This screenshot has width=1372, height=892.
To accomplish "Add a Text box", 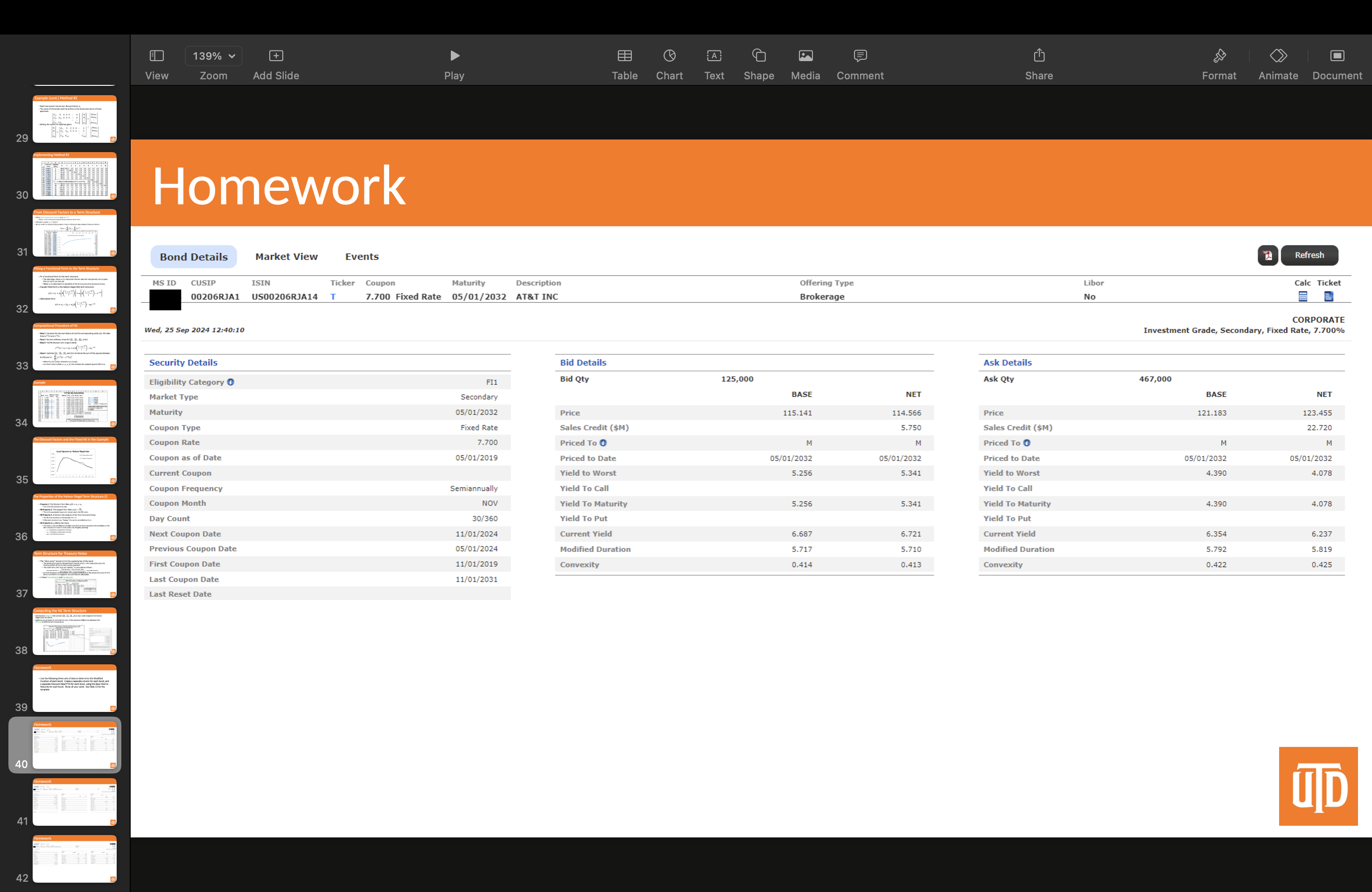I will click(x=714, y=56).
